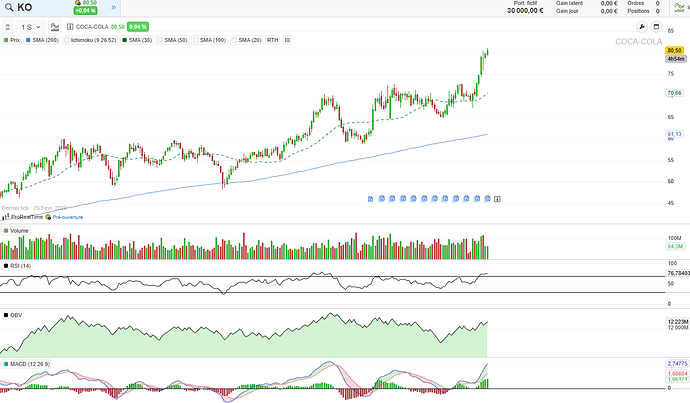Open chart settings wrench icon

coord(642,26)
